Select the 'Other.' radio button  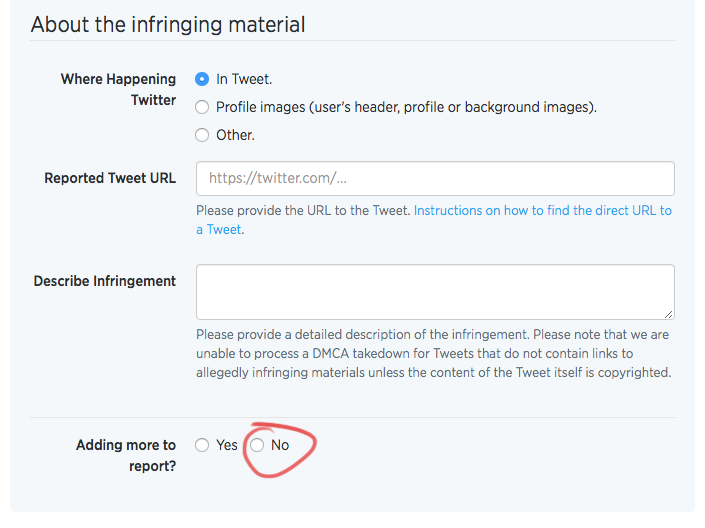pos(202,135)
